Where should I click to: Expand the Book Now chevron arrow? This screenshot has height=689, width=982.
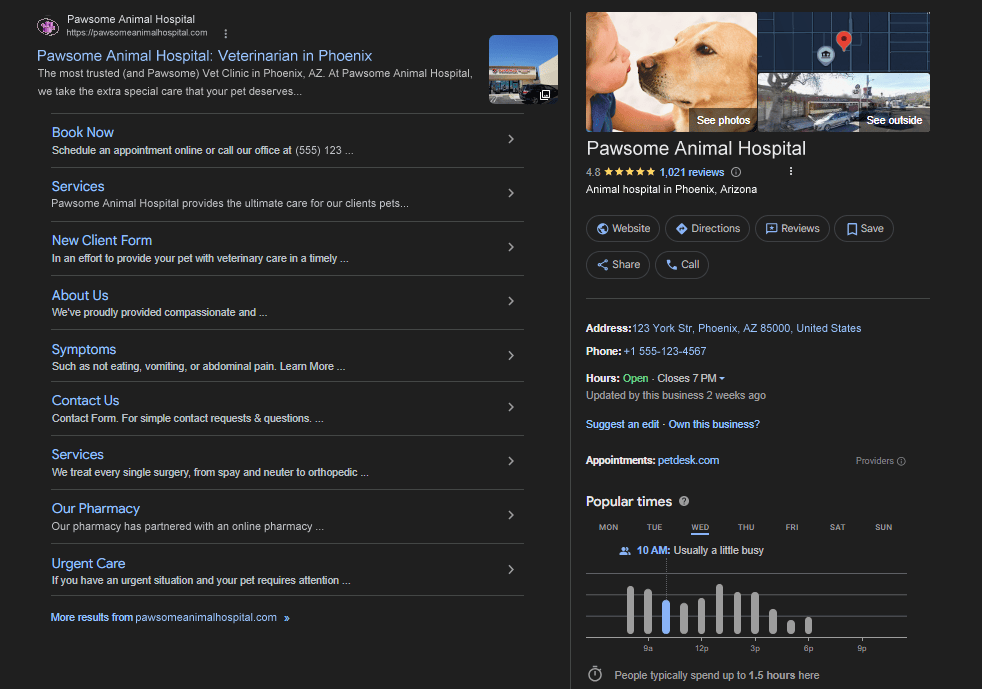511,139
